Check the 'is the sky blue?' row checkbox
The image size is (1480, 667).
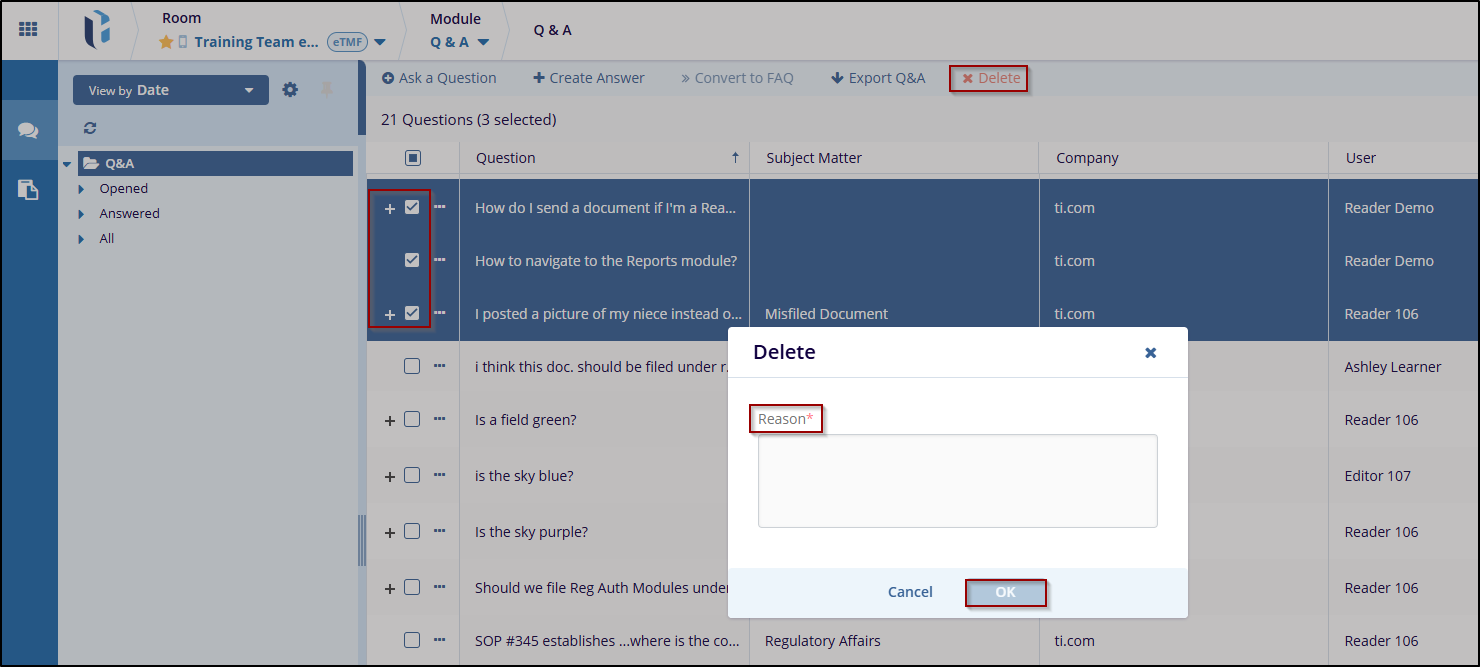pos(412,476)
